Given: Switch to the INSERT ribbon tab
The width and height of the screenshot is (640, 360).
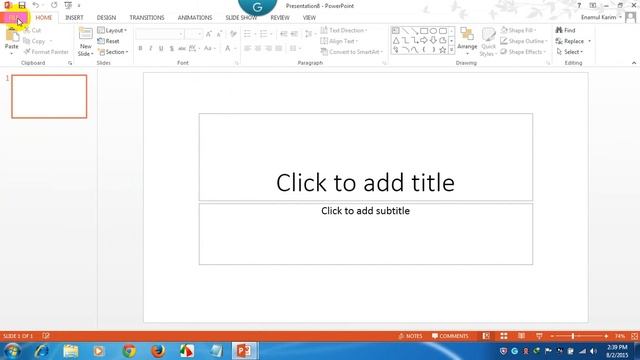Looking at the screenshot, I should click(74, 18).
